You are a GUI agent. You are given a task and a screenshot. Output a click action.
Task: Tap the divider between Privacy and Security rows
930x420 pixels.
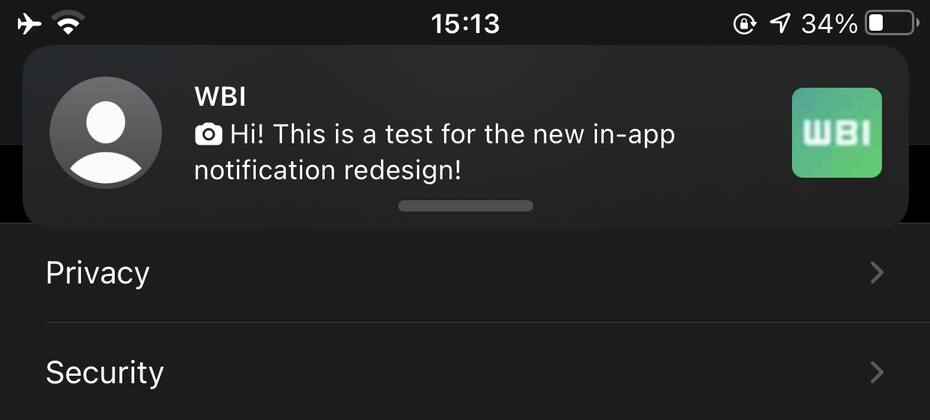coord(488,322)
